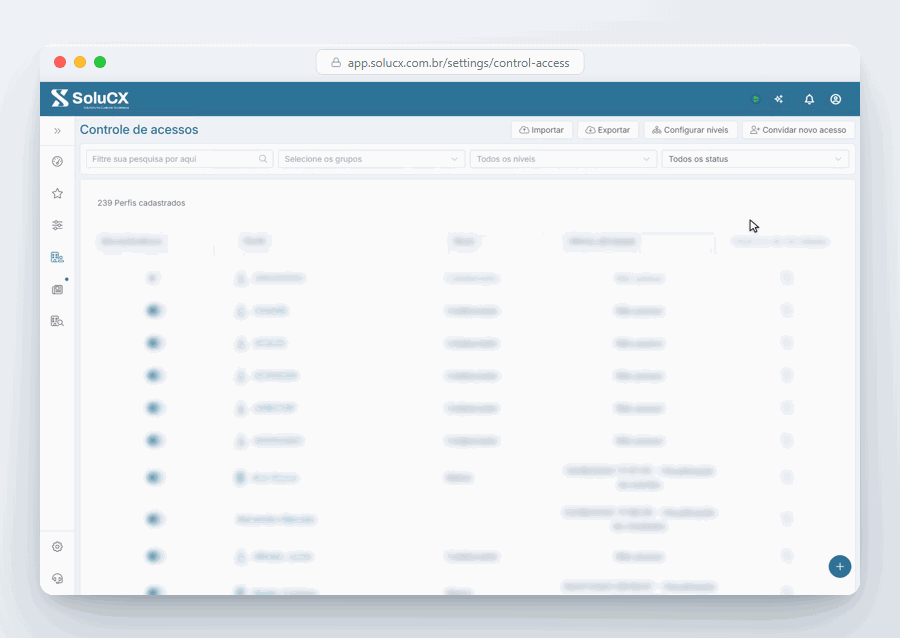Open the newspaper icon with notification dot
Image resolution: width=900 pixels, height=638 pixels.
click(x=57, y=289)
